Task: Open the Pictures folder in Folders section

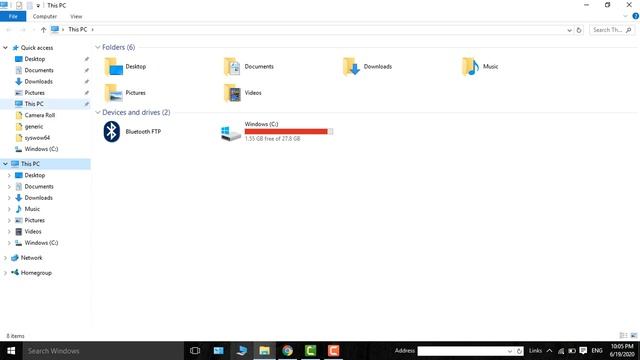Action: click(x=126, y=93)
